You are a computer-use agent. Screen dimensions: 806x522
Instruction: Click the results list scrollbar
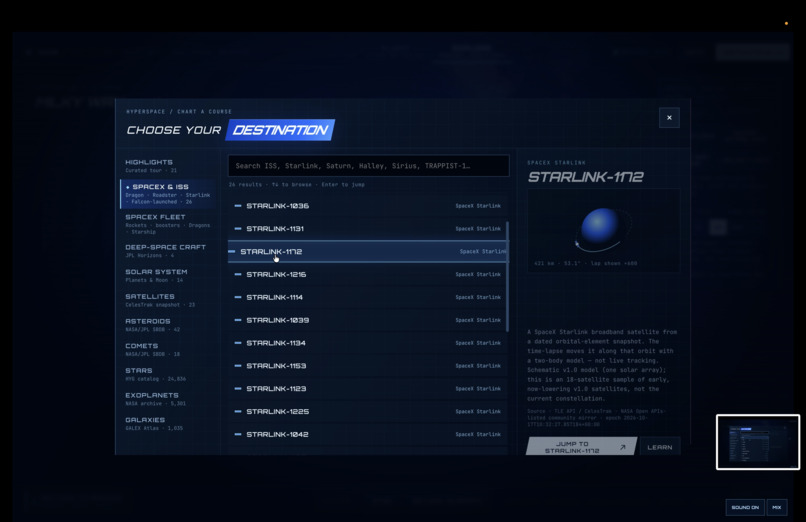(x=508, y=276)
